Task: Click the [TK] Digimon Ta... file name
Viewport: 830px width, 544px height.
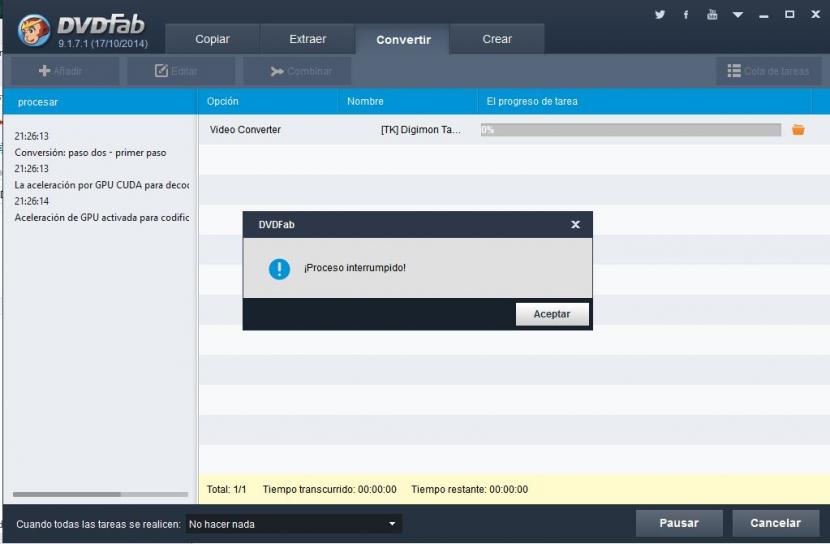Action: [421, 130]
